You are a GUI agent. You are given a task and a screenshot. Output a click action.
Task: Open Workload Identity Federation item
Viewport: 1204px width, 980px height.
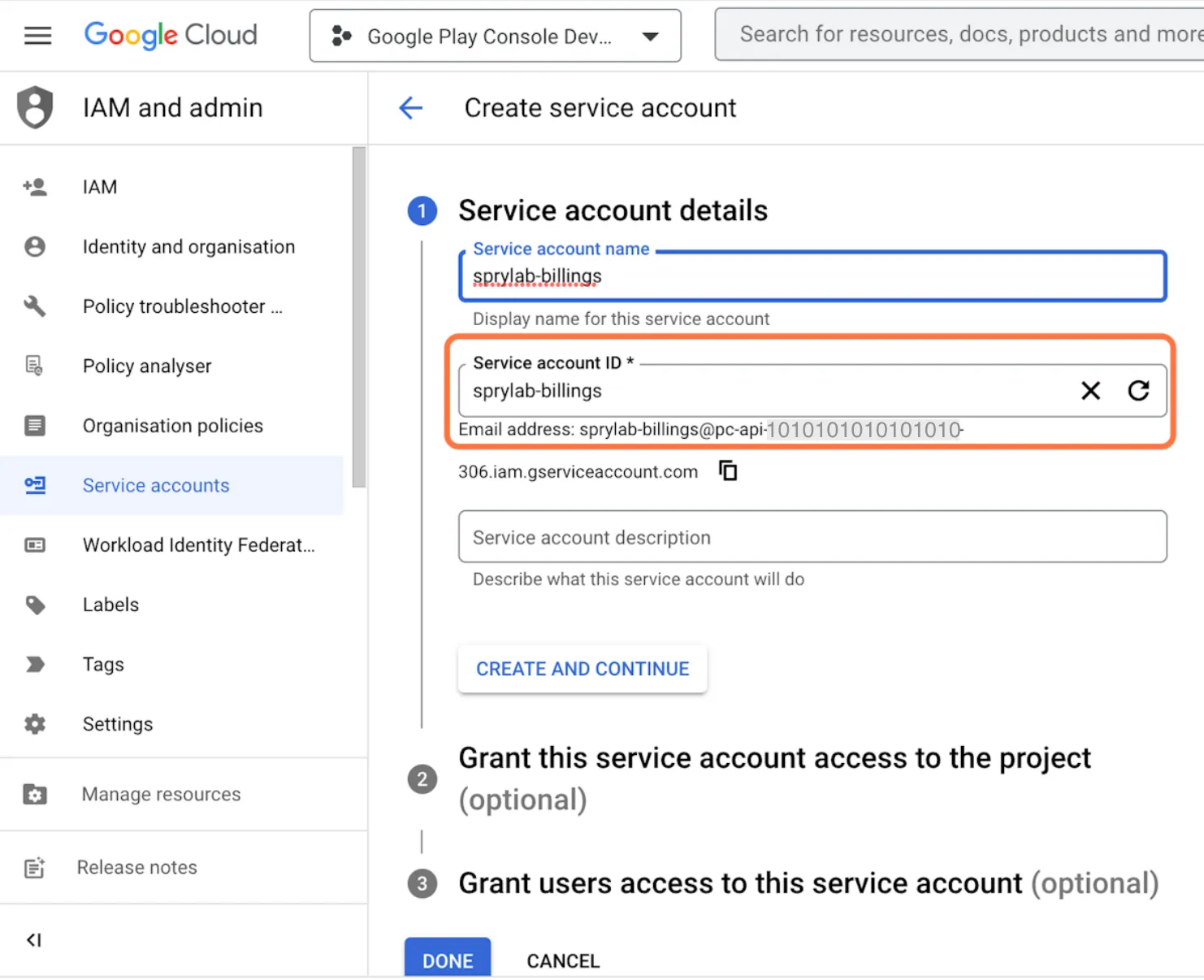click(198, 544)
